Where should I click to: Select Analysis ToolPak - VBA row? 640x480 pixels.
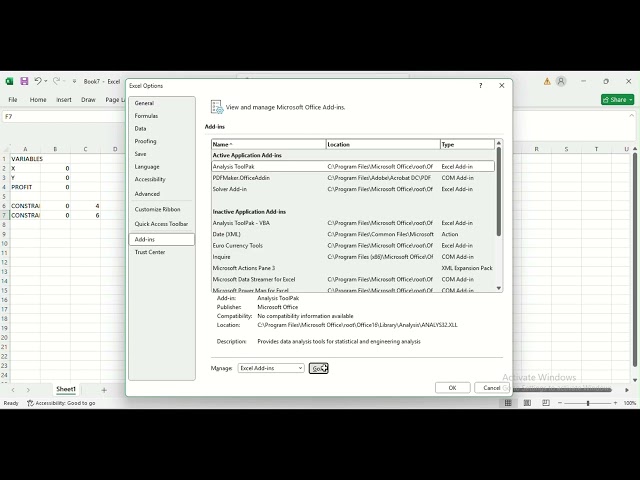pyautogui.click(x=353, y=223)
